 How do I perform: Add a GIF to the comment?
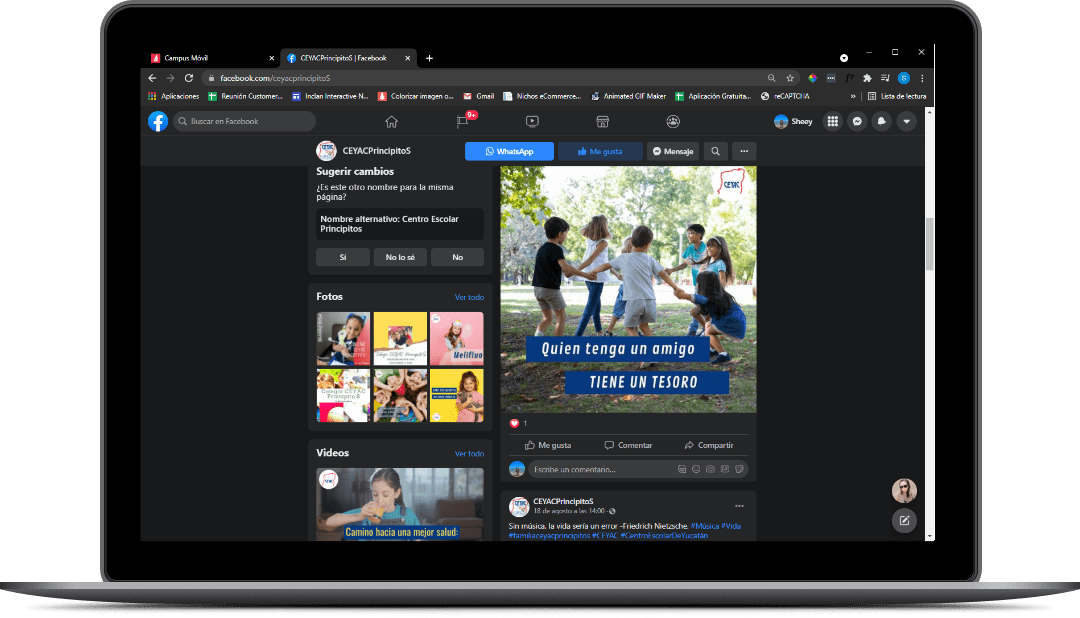725,470
